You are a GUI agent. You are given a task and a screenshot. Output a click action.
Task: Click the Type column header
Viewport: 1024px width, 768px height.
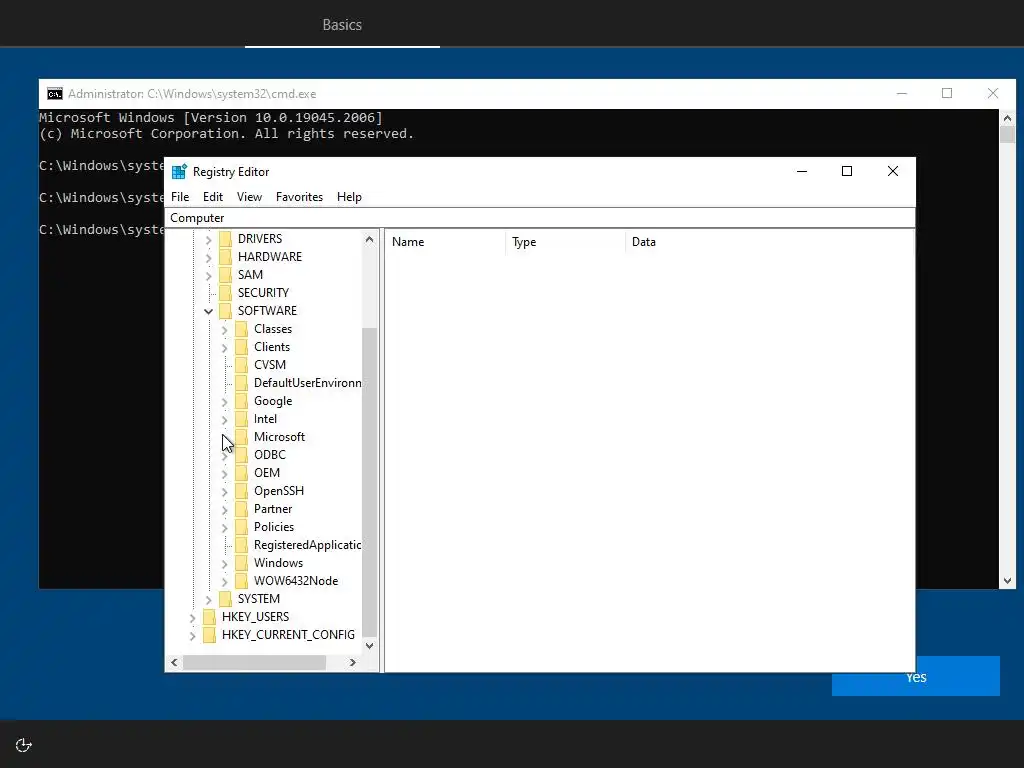[566, 242]
